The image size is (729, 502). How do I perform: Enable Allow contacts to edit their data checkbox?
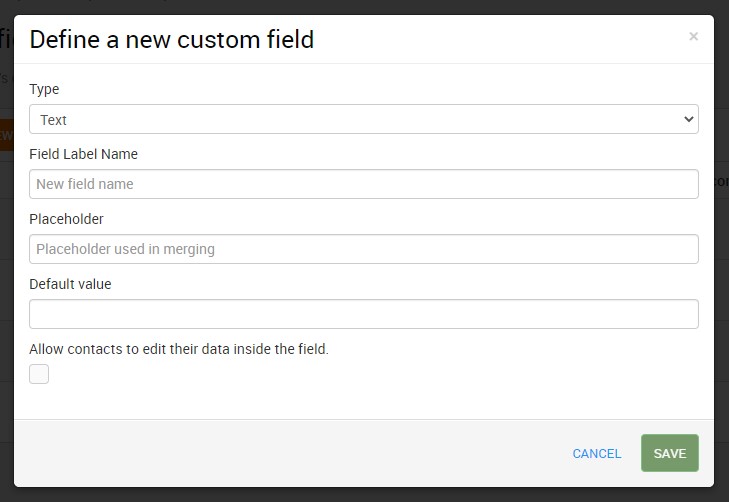click(39, 374)
